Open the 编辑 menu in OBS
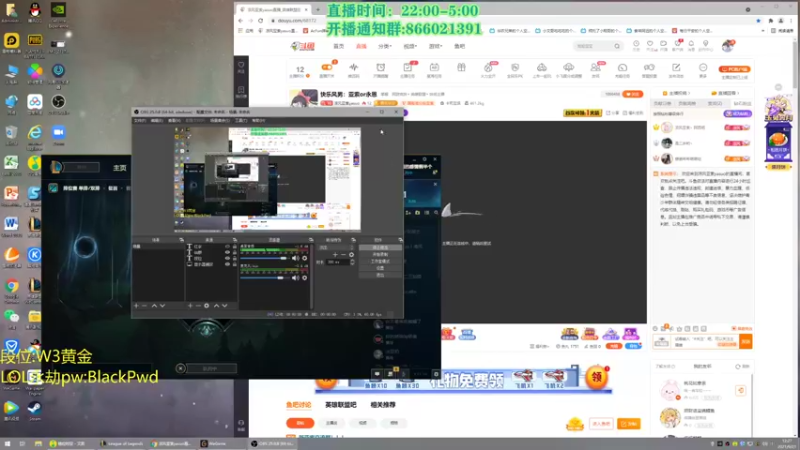Viewport: 800px width, 450px height. [x=157, y=120]
